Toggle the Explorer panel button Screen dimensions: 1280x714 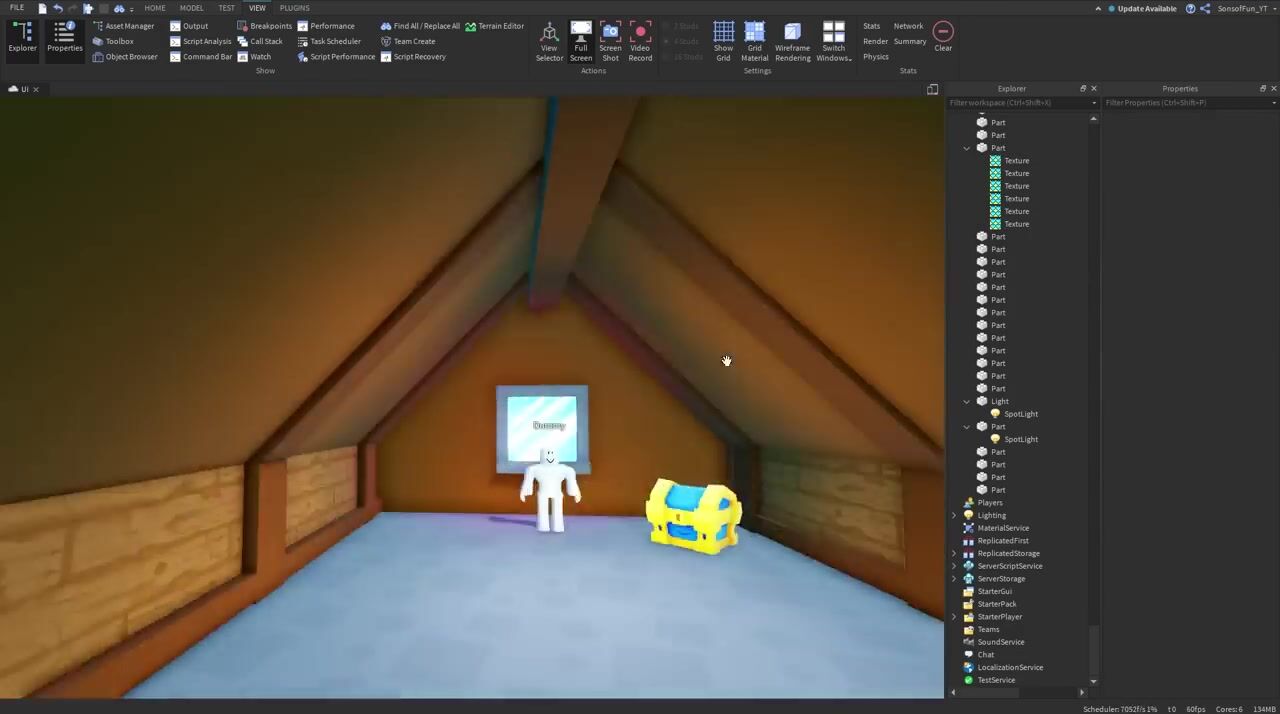point(22,36)
